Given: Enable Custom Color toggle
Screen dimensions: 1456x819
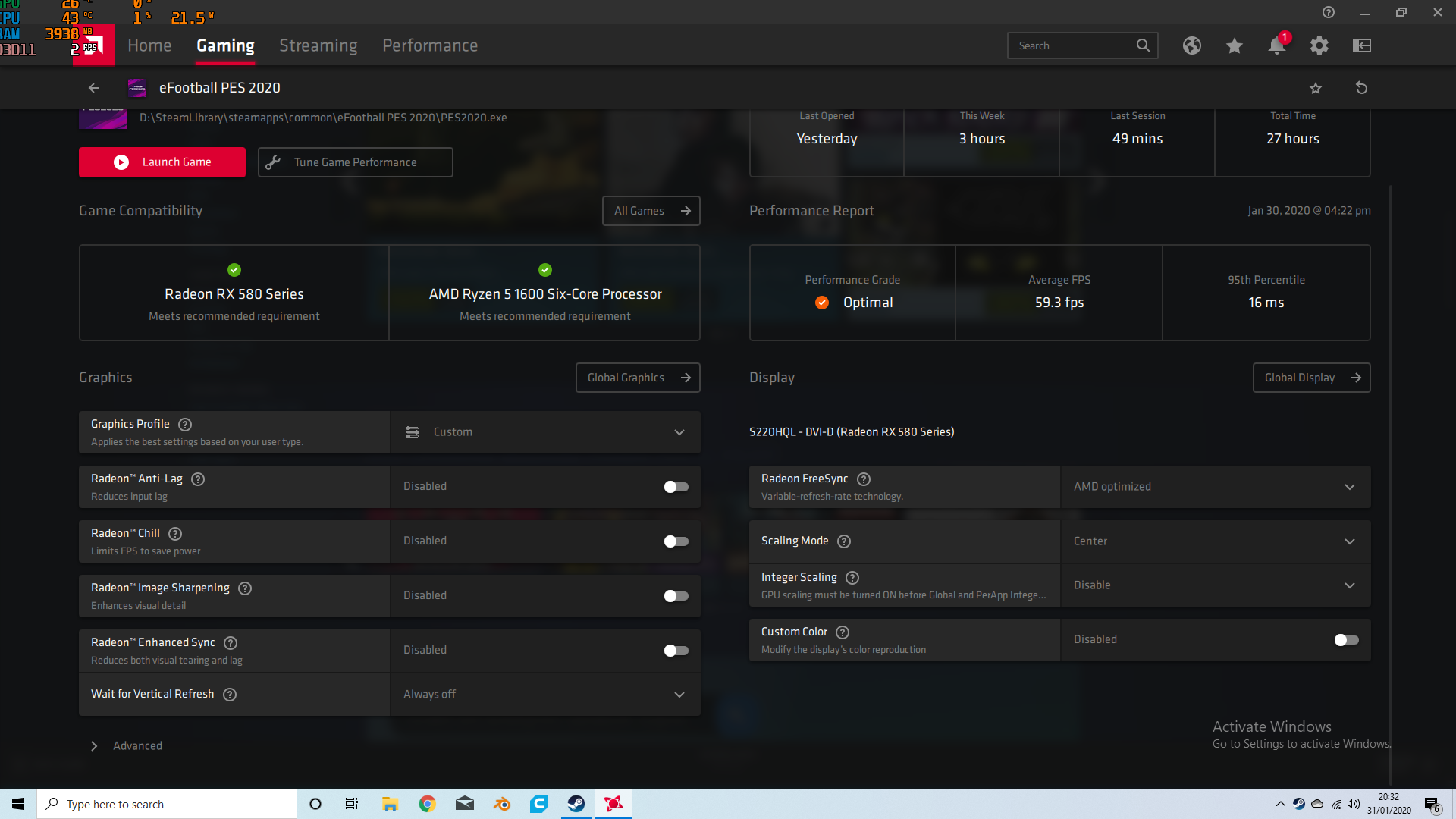Looking at the screenshot, I should coord(1346,640).
